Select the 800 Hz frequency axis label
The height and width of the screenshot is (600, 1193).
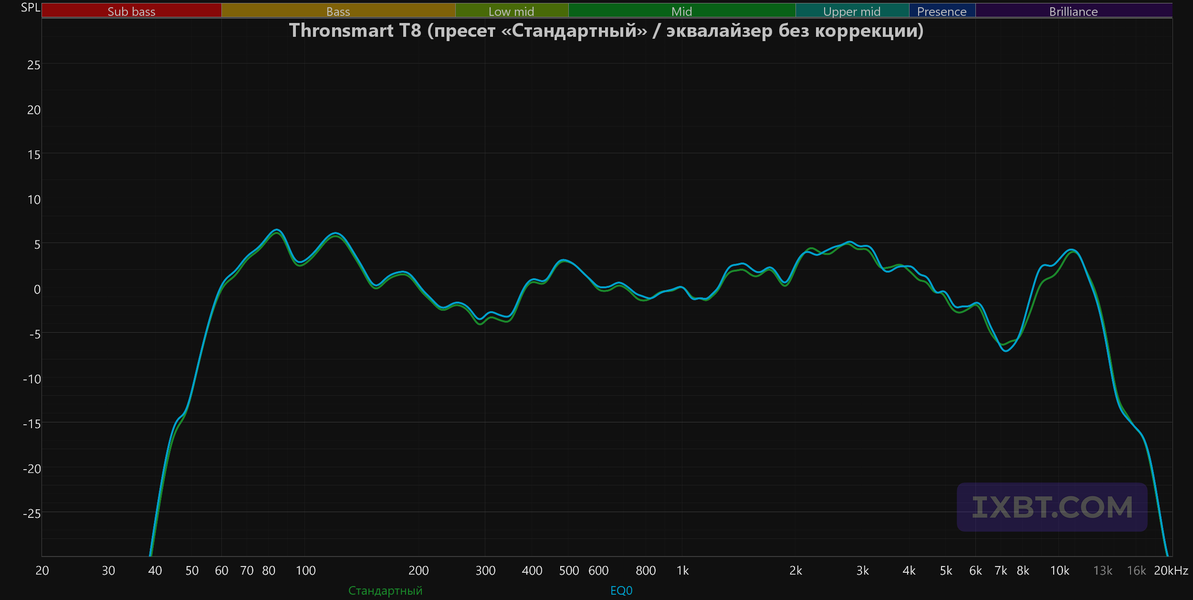click(x=646, y=571)
